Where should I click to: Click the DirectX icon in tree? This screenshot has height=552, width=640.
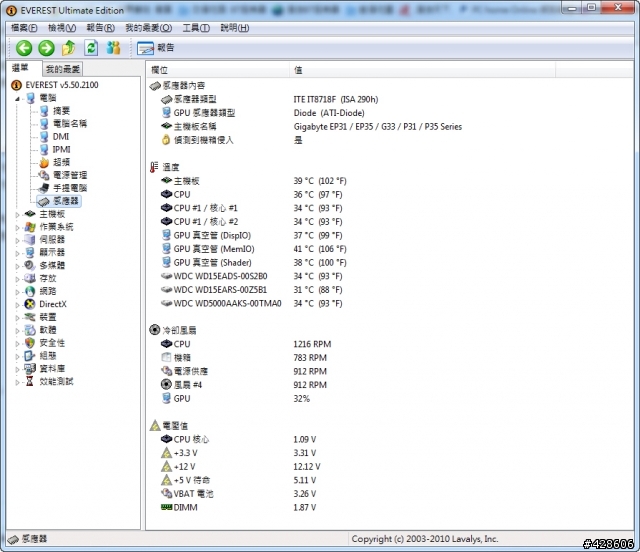30,304
